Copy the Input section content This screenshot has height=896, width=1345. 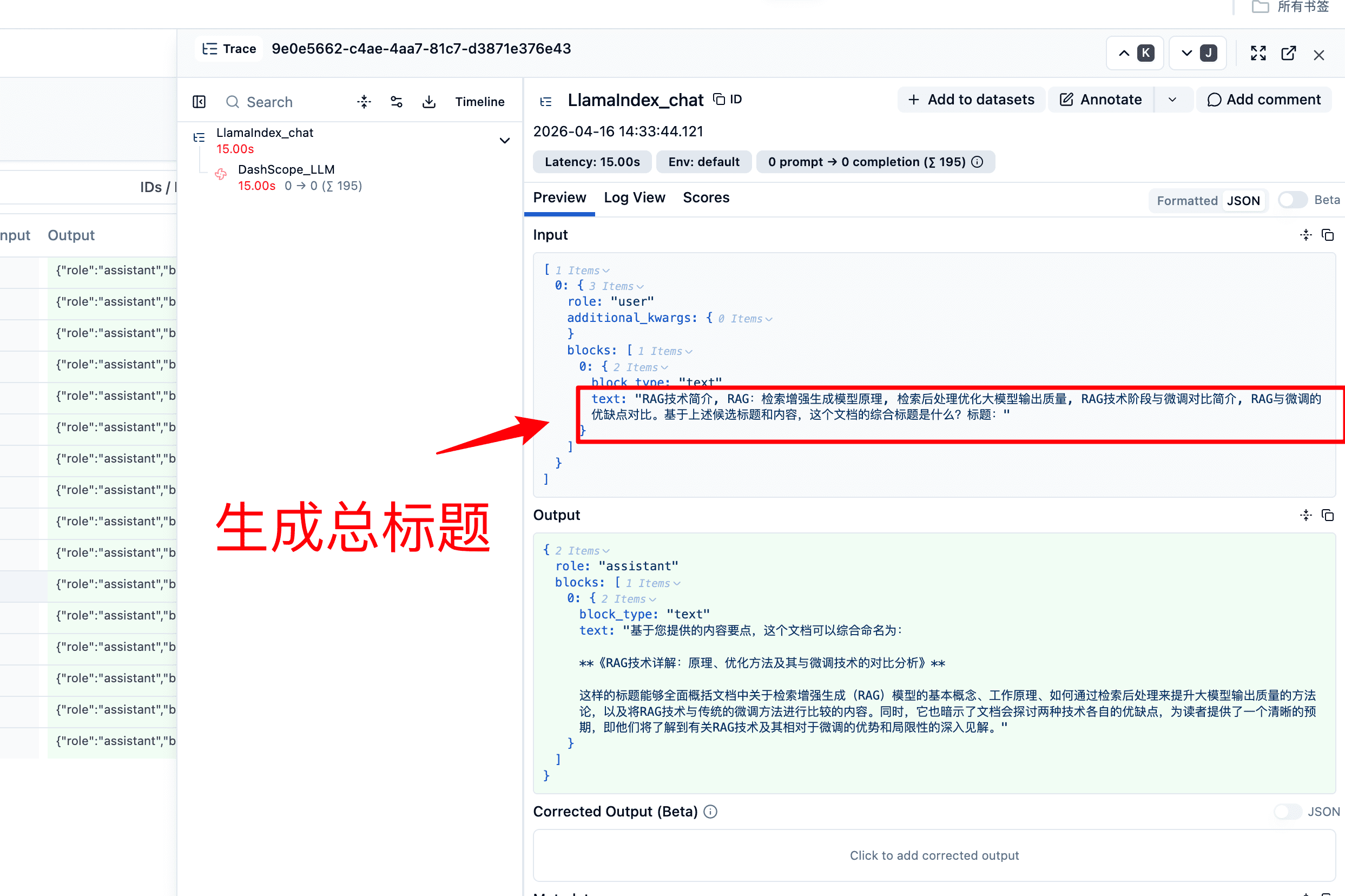click(1328, 235)
